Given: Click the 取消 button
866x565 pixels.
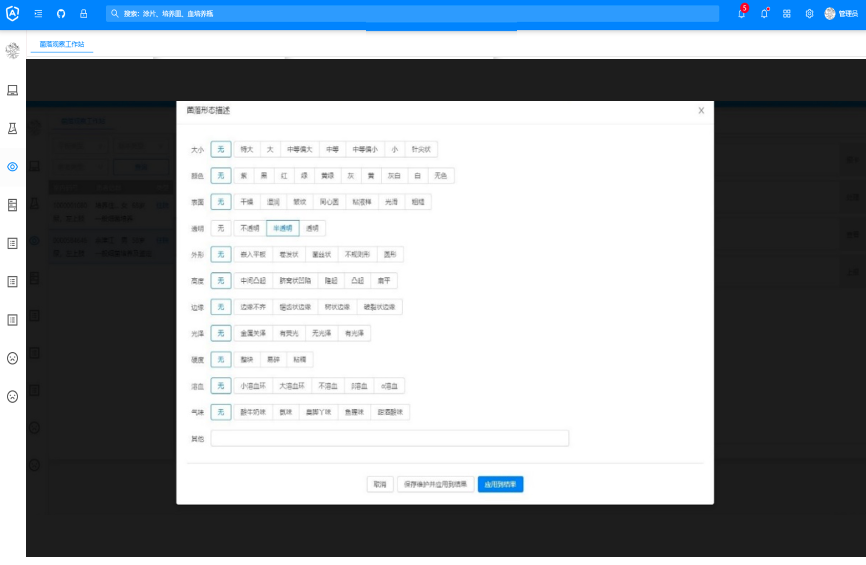Looking at the screenshot, I should (379, 484).
